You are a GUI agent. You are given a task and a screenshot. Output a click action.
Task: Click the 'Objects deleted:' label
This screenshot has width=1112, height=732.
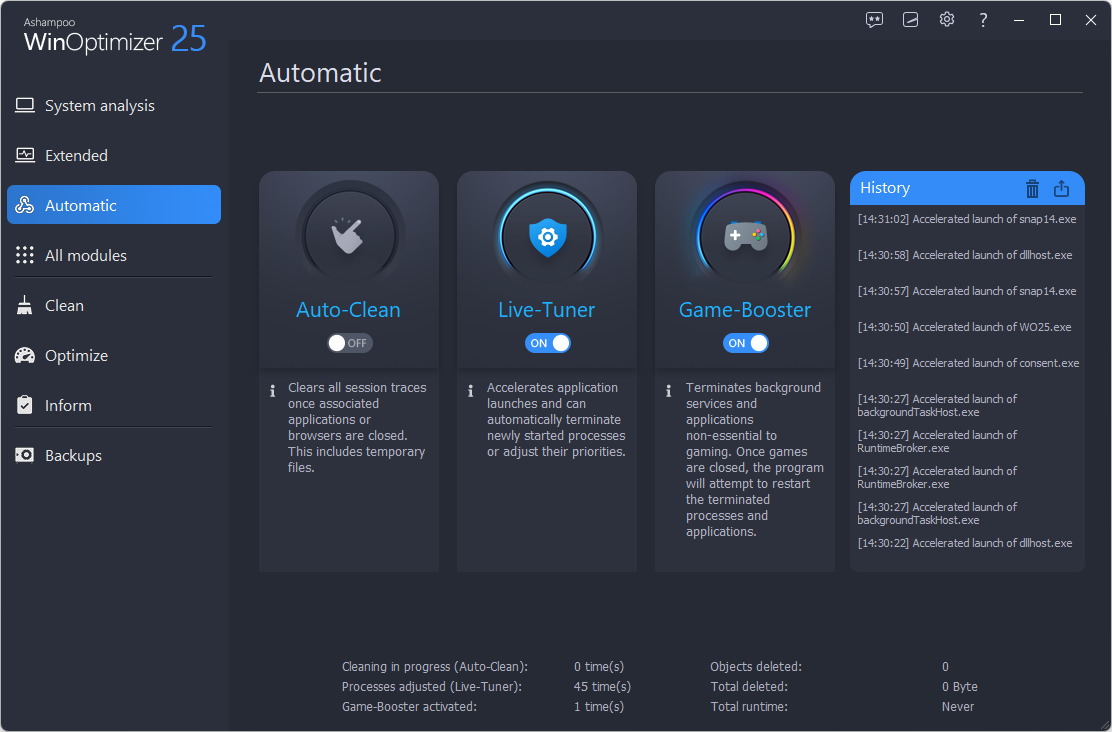(756, 667)
